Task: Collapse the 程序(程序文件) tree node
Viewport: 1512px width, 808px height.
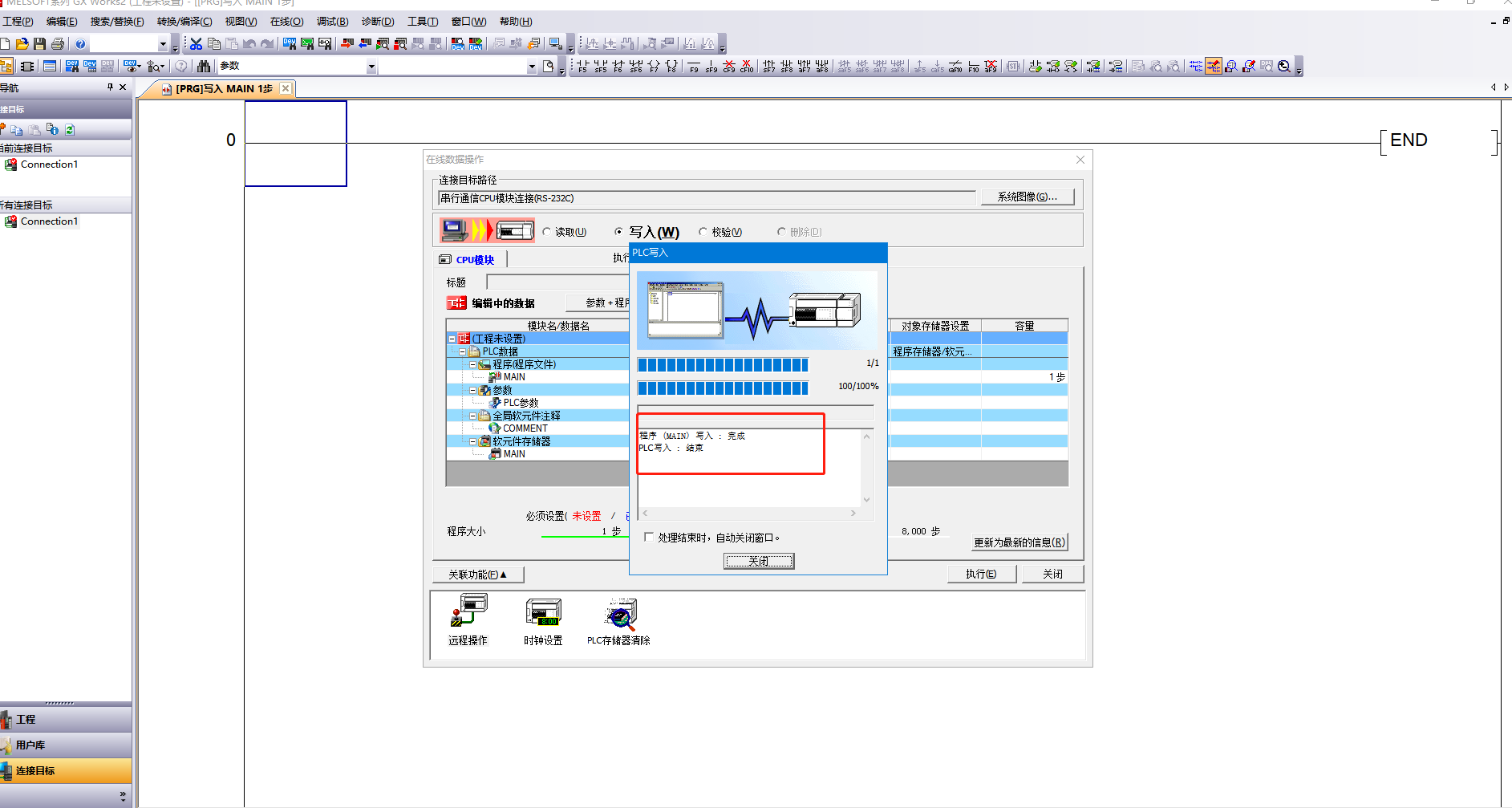Action: click(x=472, y=364)
